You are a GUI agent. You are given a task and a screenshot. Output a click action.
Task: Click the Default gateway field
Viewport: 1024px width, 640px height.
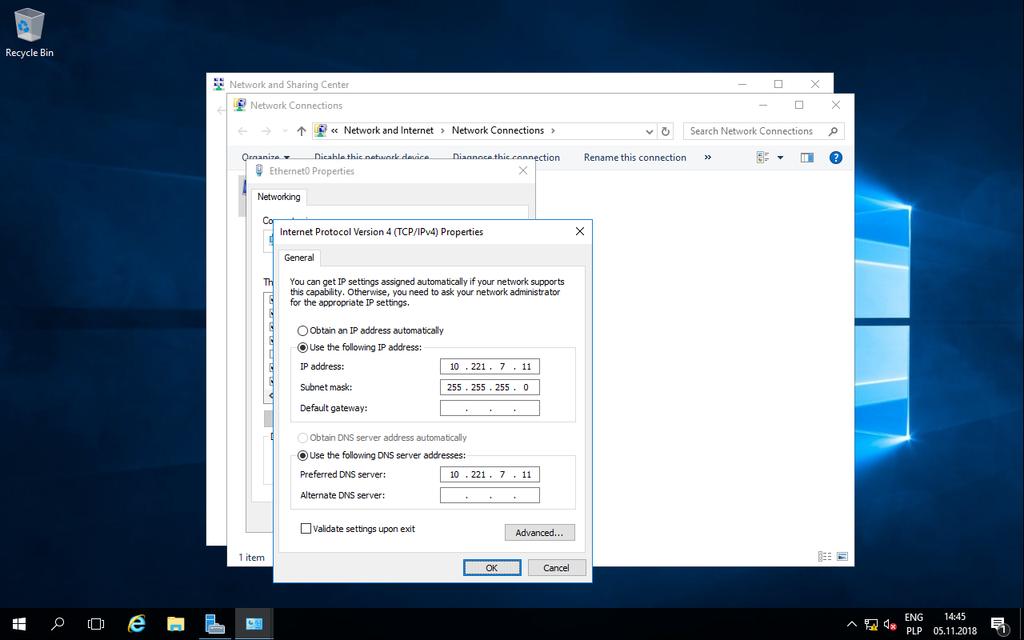(490, 408)
